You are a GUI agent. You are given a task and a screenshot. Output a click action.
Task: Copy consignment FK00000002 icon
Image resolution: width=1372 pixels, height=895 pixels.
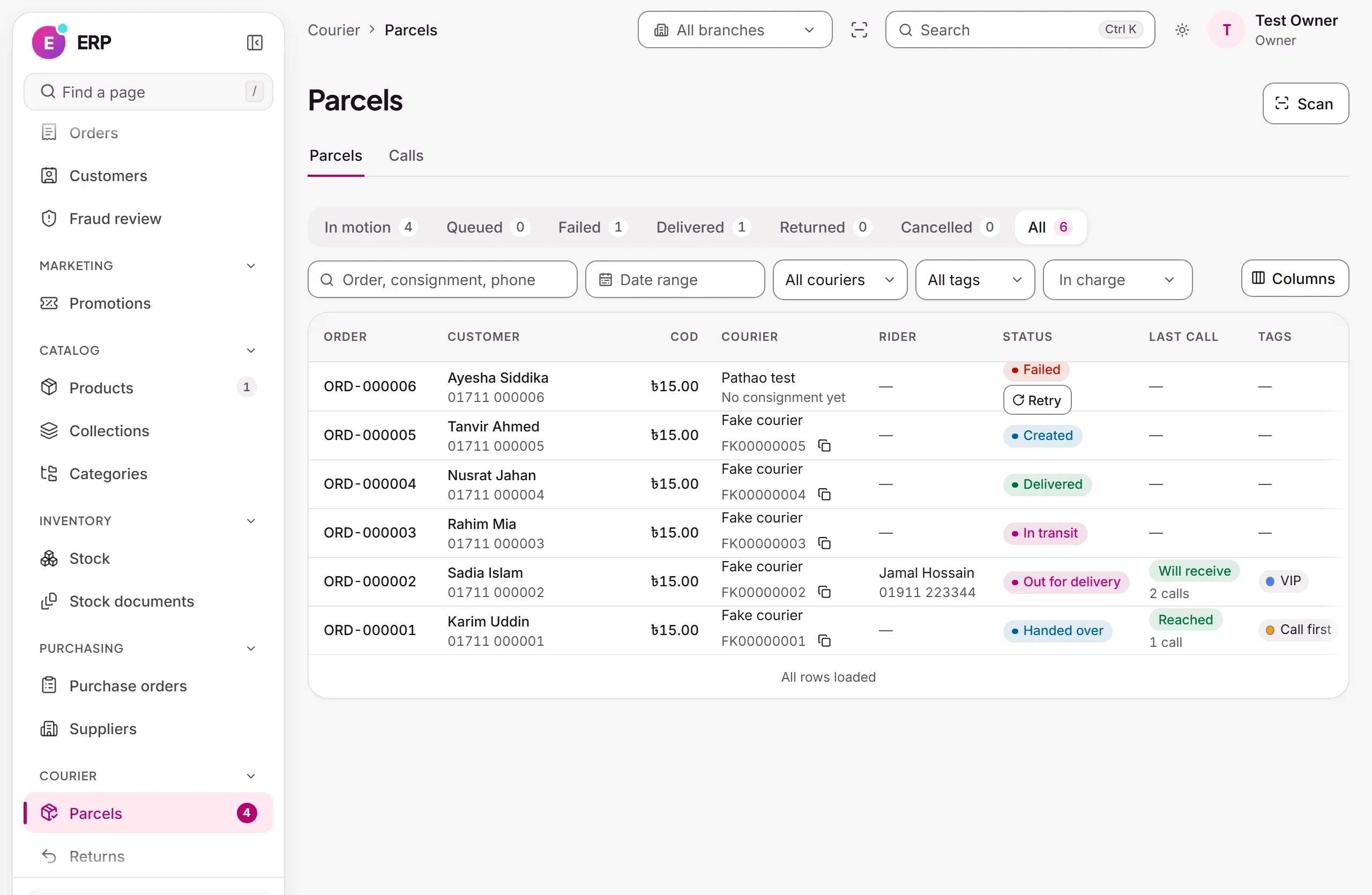coord(824,592)
